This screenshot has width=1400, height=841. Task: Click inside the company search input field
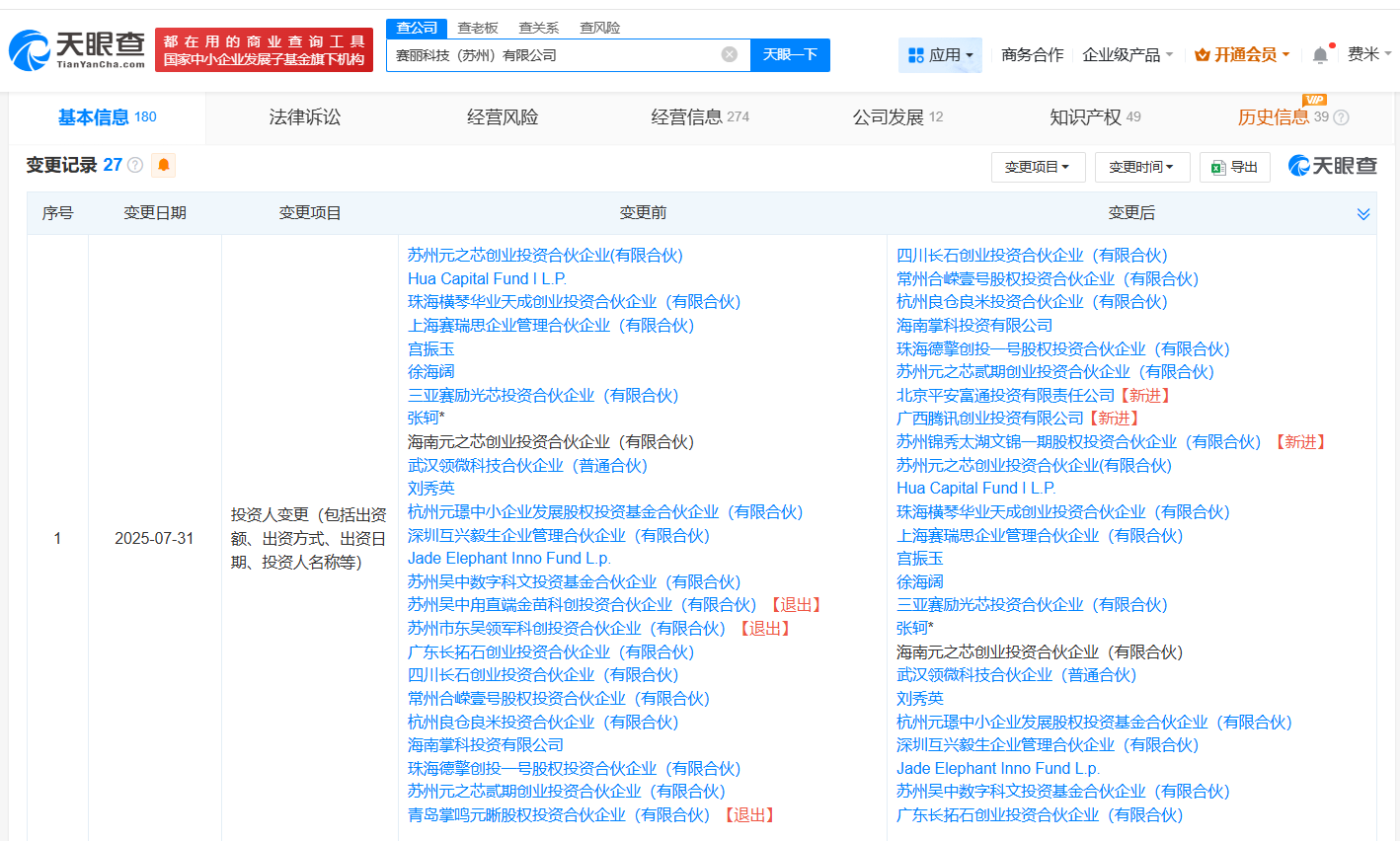coord(553,55)
